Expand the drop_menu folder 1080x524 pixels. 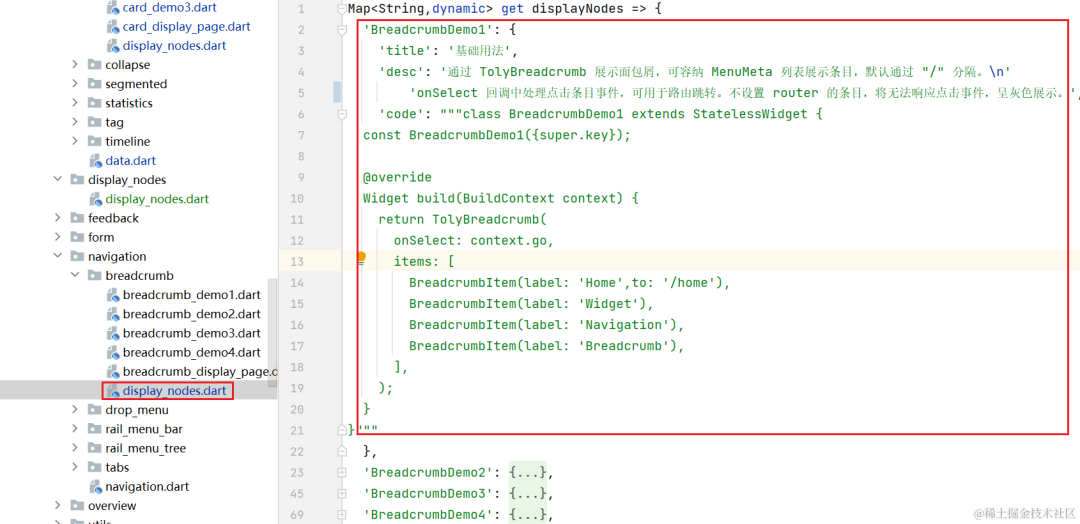click(x=75, y=410)
